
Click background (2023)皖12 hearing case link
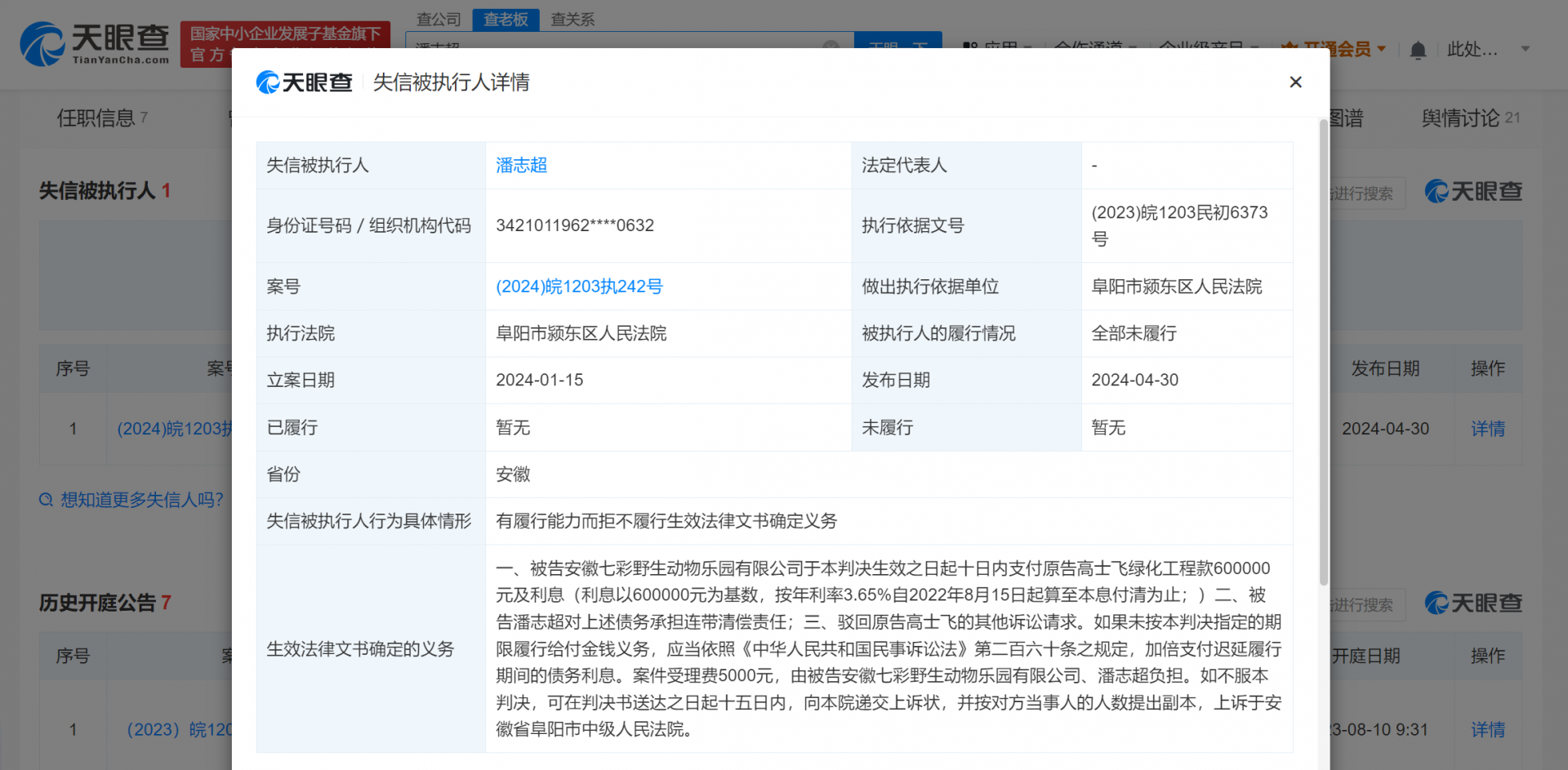click(180, 730)
